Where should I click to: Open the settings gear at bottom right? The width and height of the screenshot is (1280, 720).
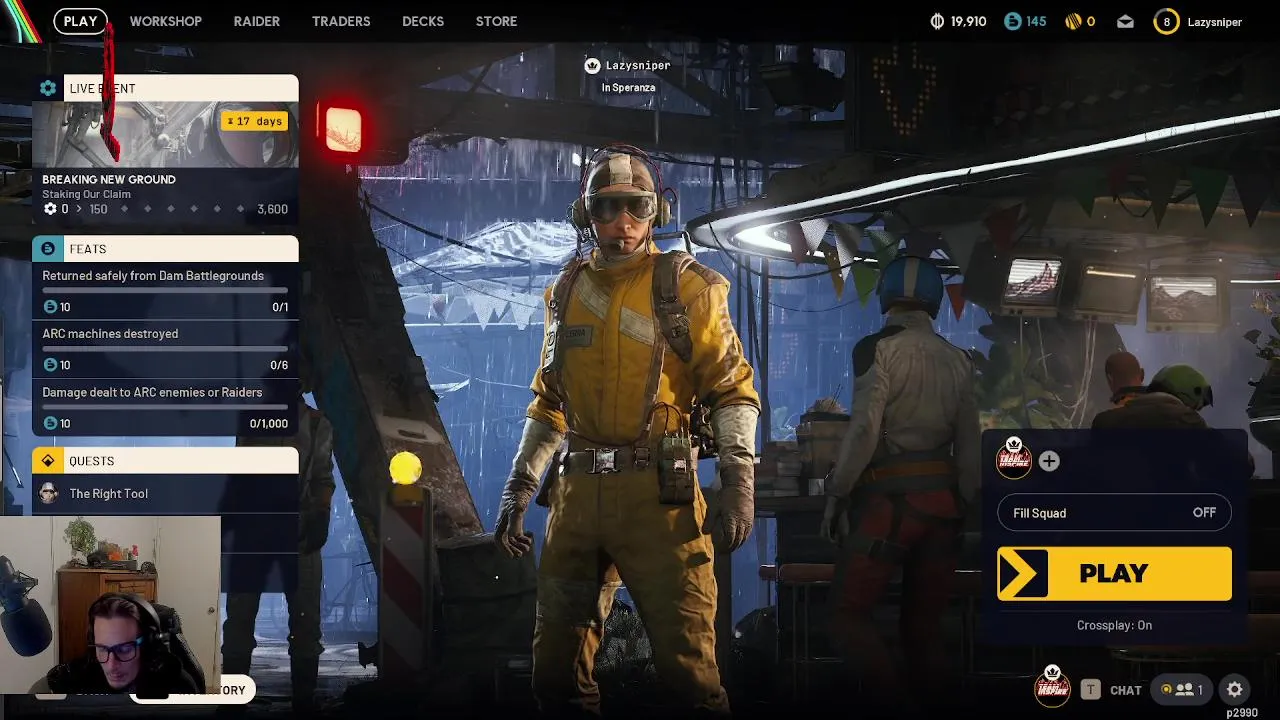[1235, 689]
